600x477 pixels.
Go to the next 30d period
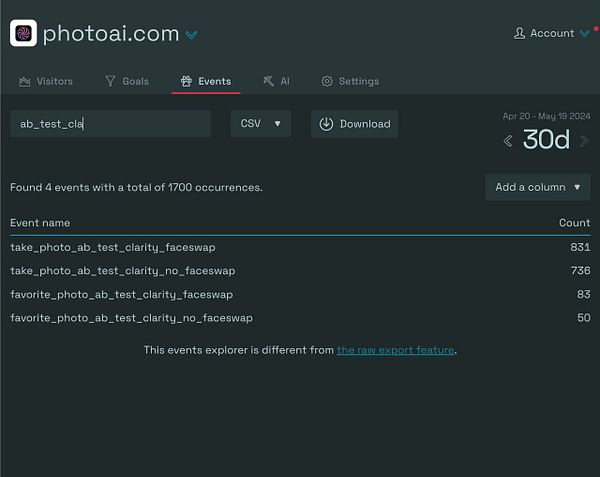point(584,141)
